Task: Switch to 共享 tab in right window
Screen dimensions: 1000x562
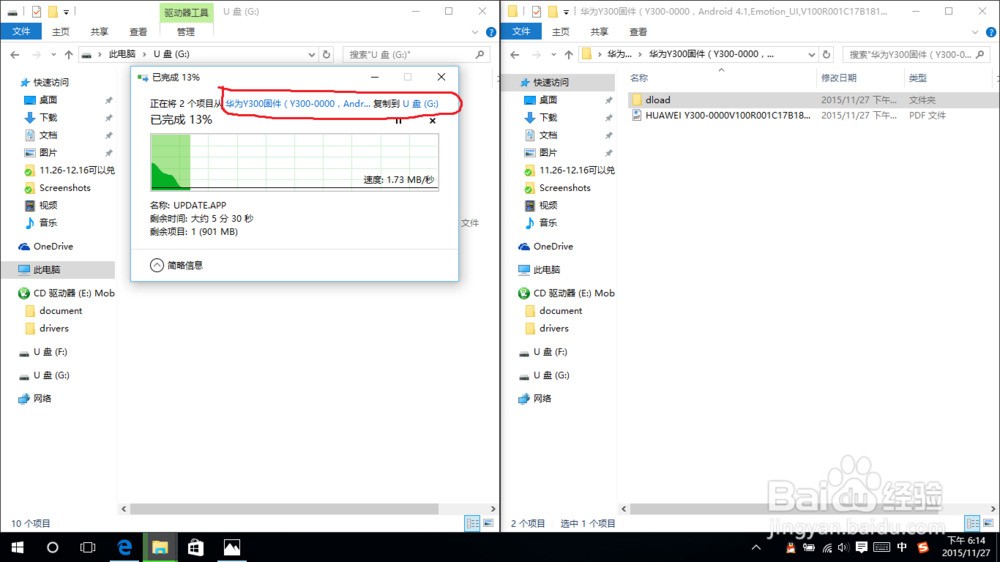Action: pyautogui.click(x=599, y=32)
